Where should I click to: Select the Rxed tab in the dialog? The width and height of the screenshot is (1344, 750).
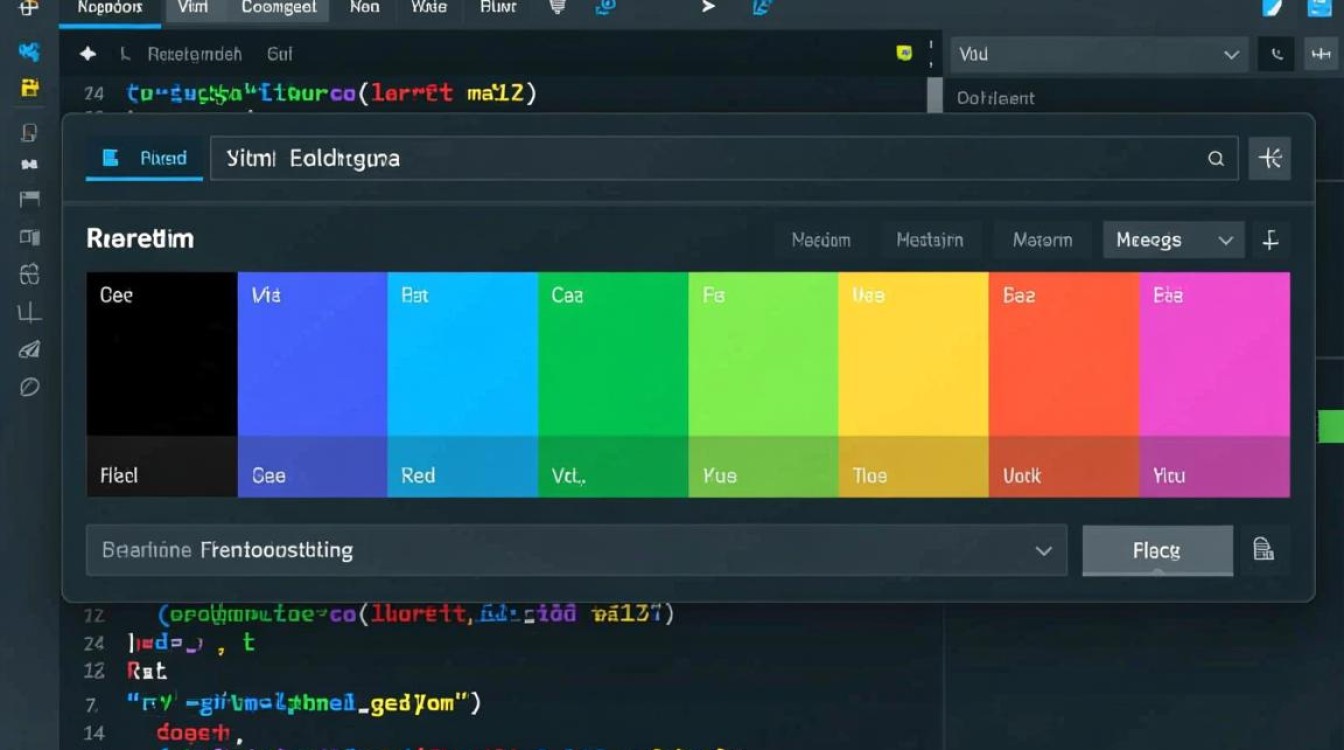pos(145,159)
